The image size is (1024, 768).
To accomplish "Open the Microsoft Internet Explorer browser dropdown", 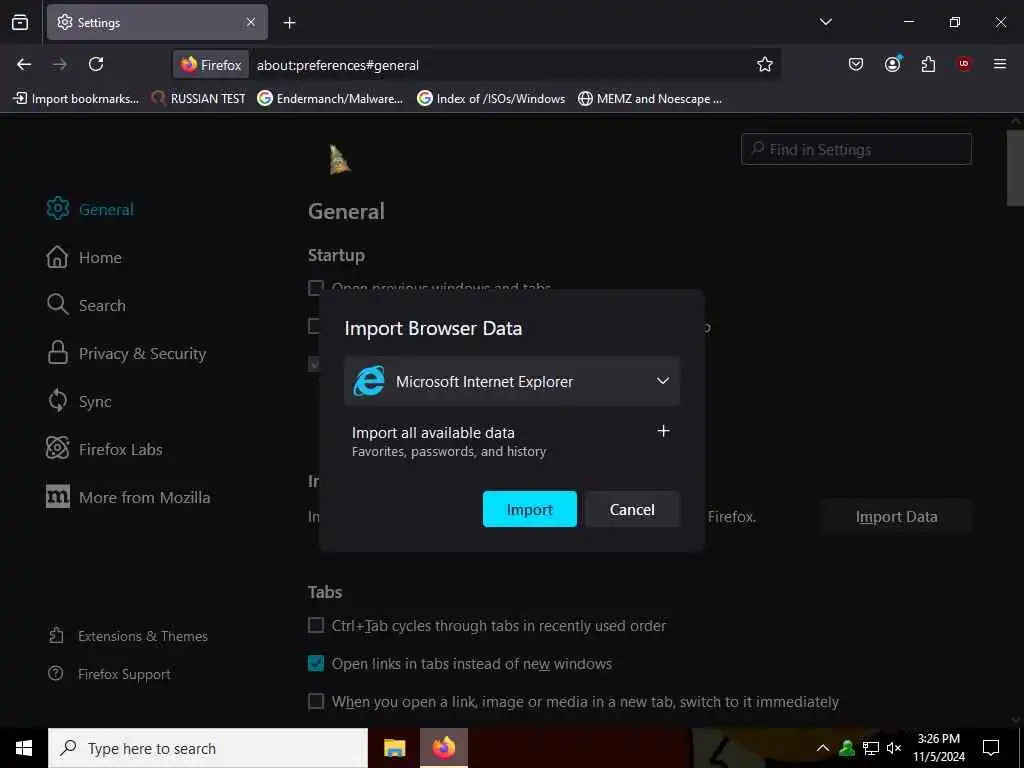I will 512,381.
